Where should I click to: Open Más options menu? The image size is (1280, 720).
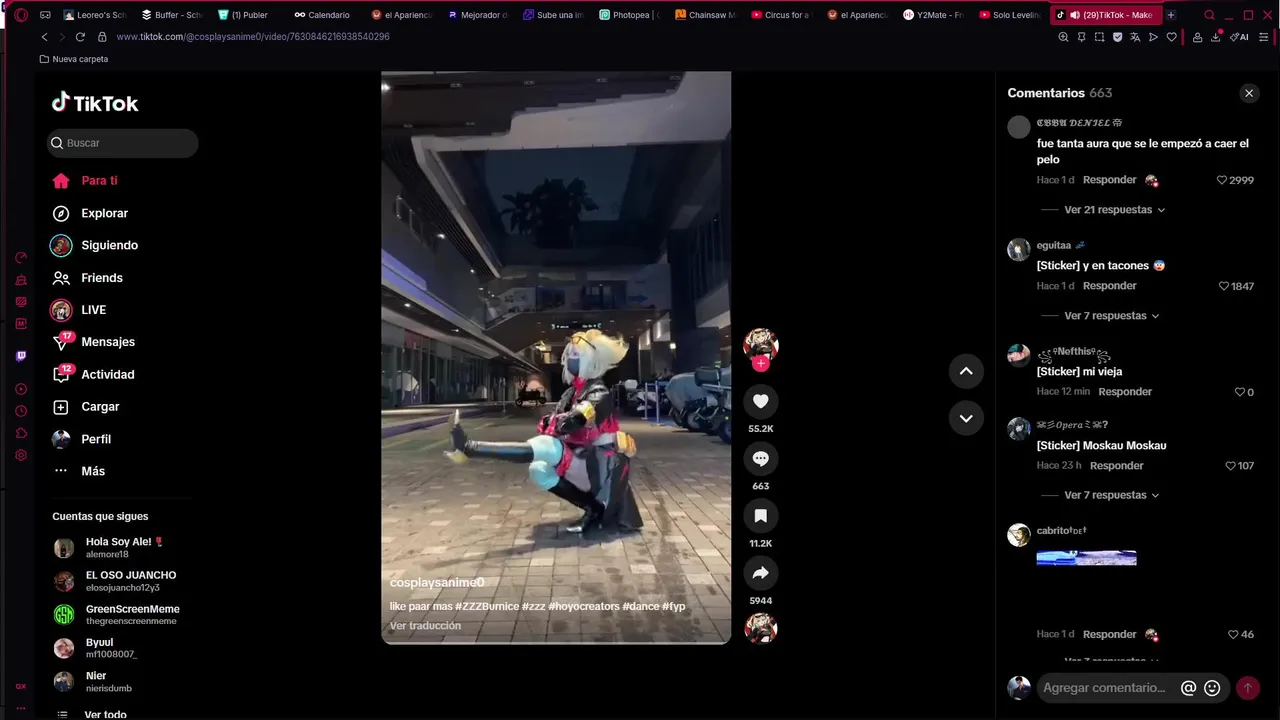[93, 471]
